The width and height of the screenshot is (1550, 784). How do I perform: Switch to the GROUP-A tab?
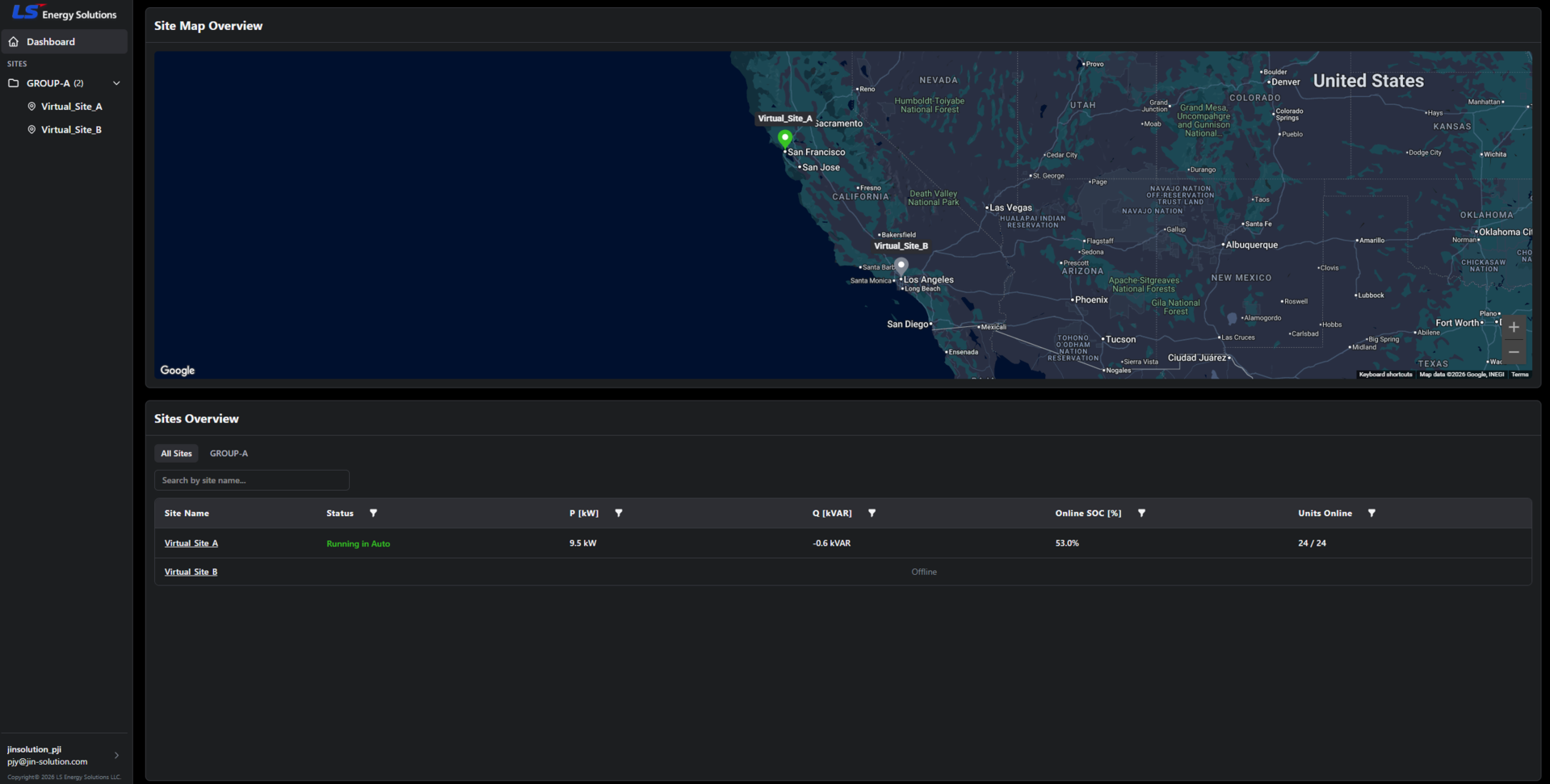point(229,454)
